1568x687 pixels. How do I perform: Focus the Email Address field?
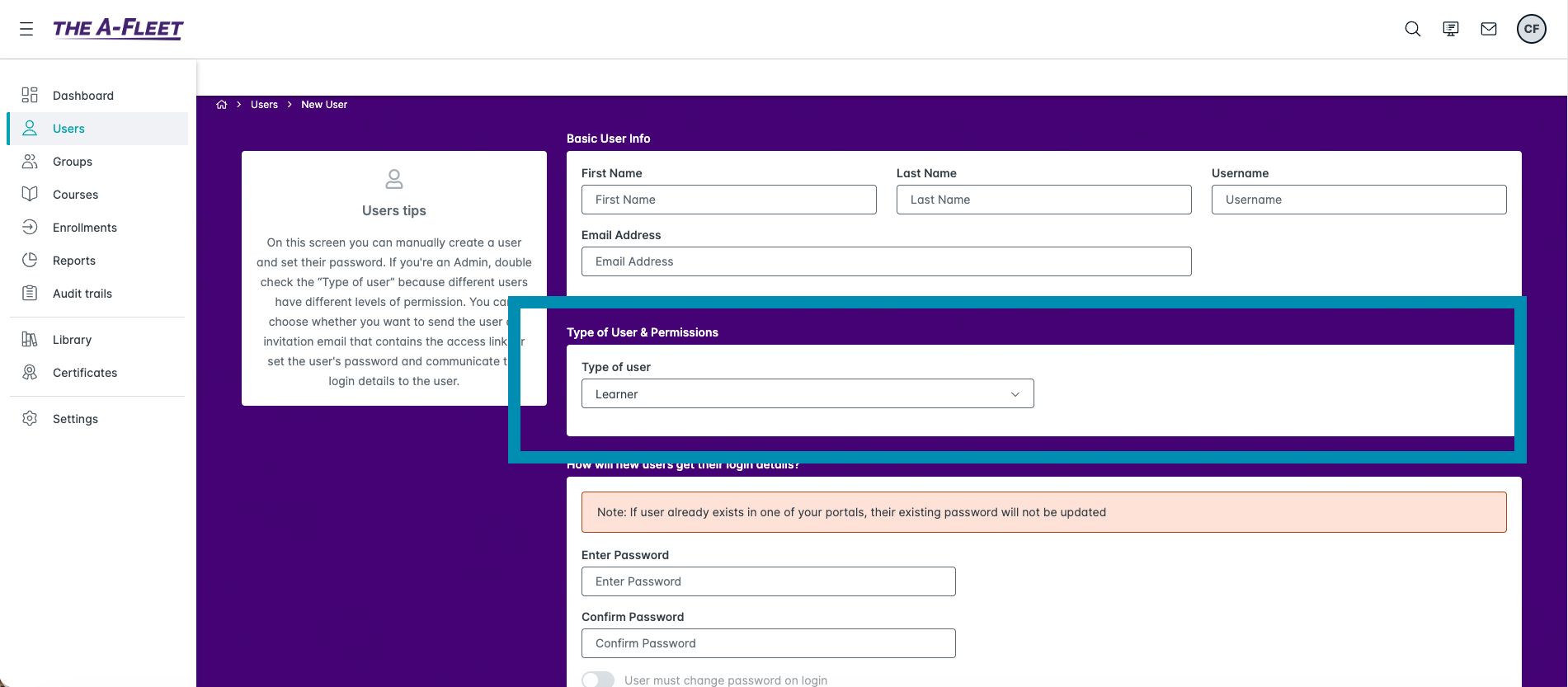click(886, 261)
